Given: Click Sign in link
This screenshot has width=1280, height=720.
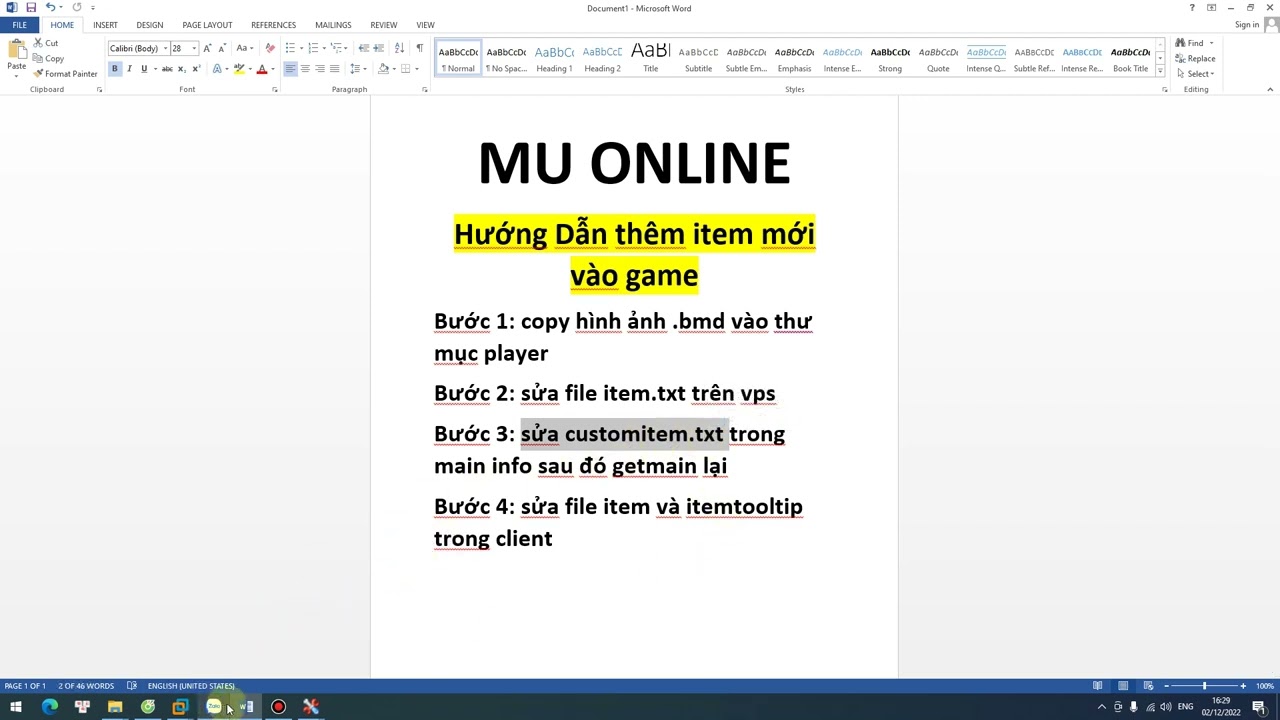Looking at the screenshot, I should tap(1246, 25).
